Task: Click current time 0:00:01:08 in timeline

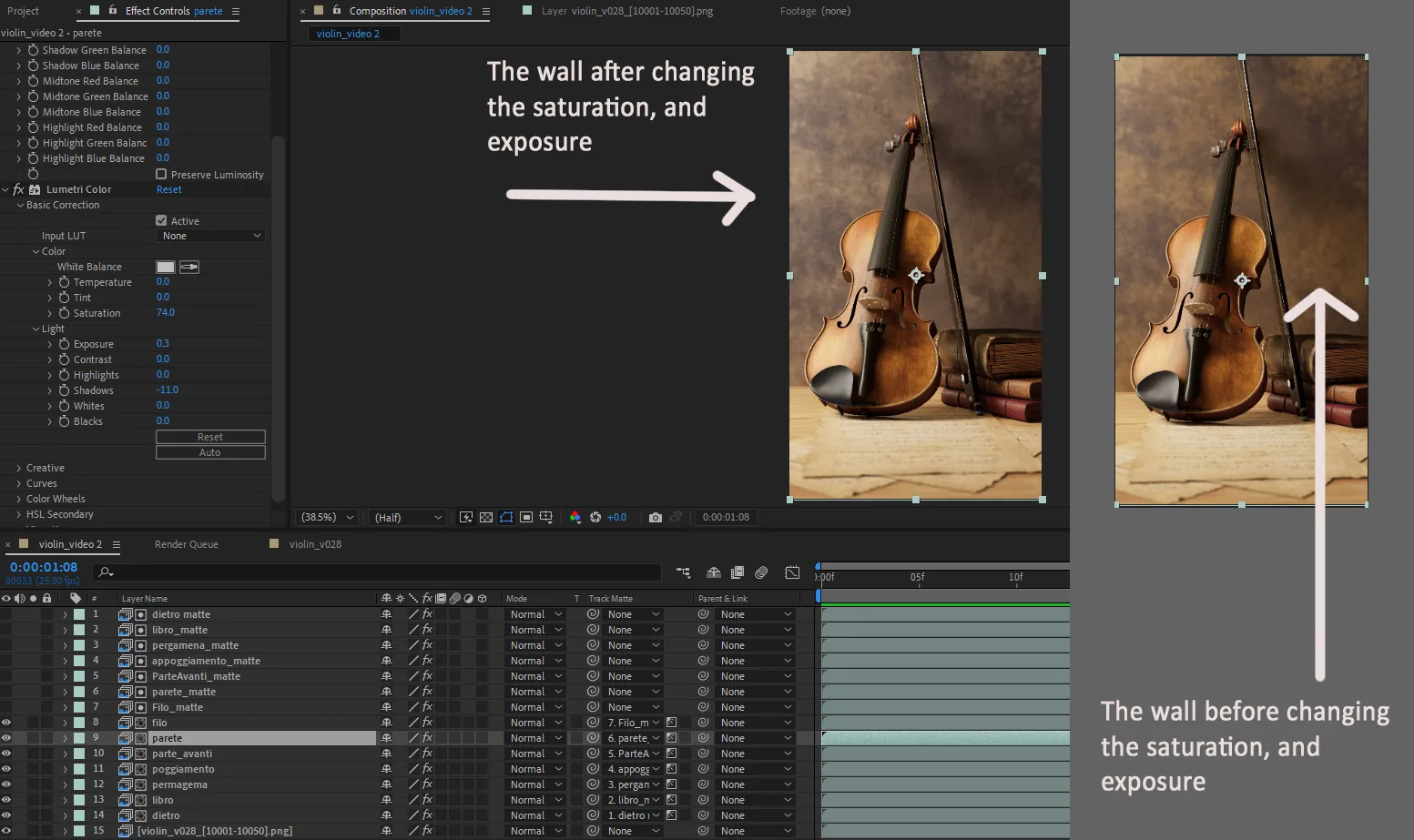Action: 44,567
